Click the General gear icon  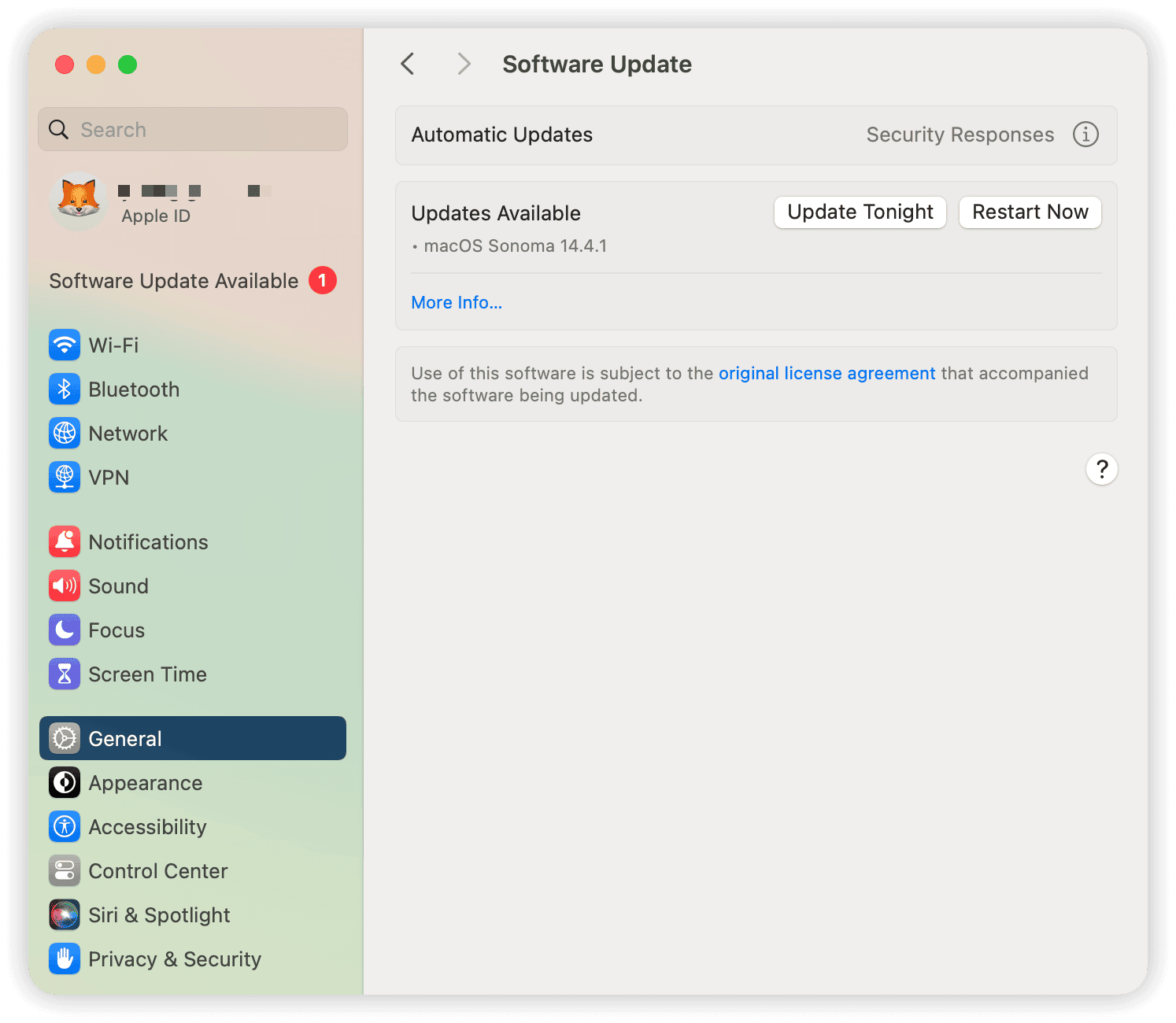(x=65, y=738)
